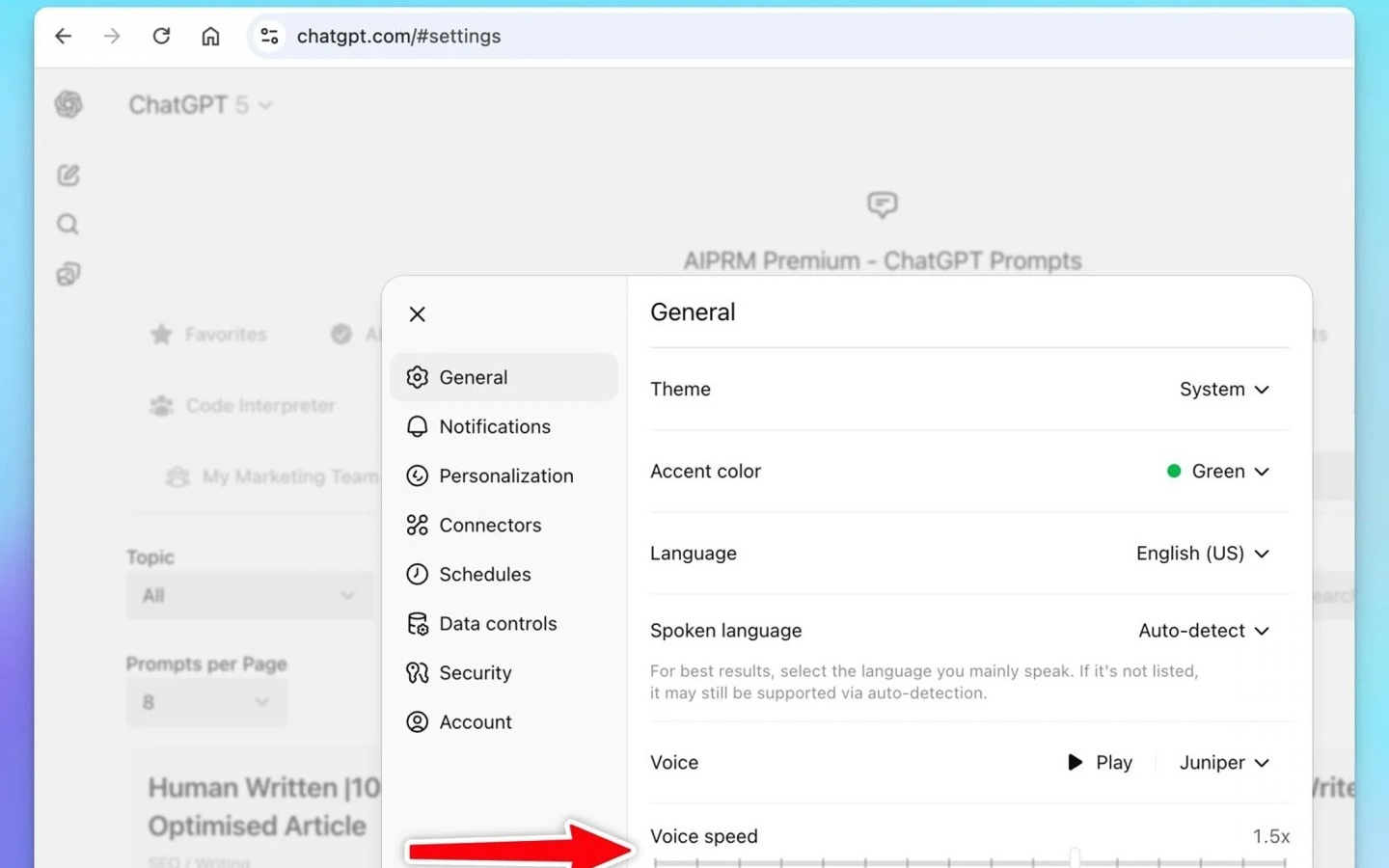Image resolution: width=1389 pixels, height=868 pixels.
Task: Click the ChatGPT logo in sidebar
Action: [x=68, y=104]
